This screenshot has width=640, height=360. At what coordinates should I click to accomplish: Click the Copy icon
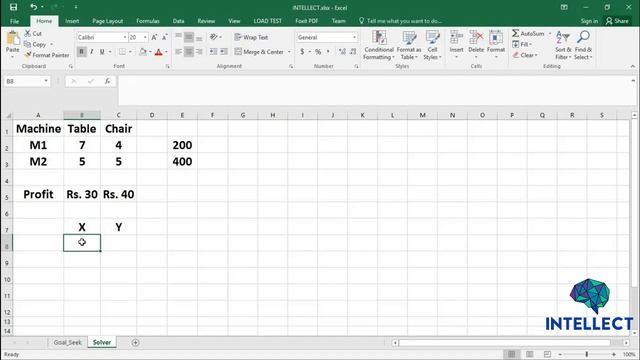(x=28, y=44)
